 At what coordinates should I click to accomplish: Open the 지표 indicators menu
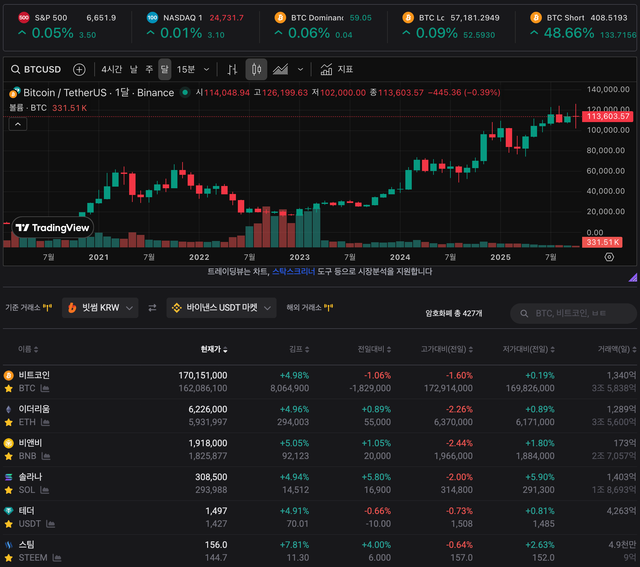(x=337, y=69)
